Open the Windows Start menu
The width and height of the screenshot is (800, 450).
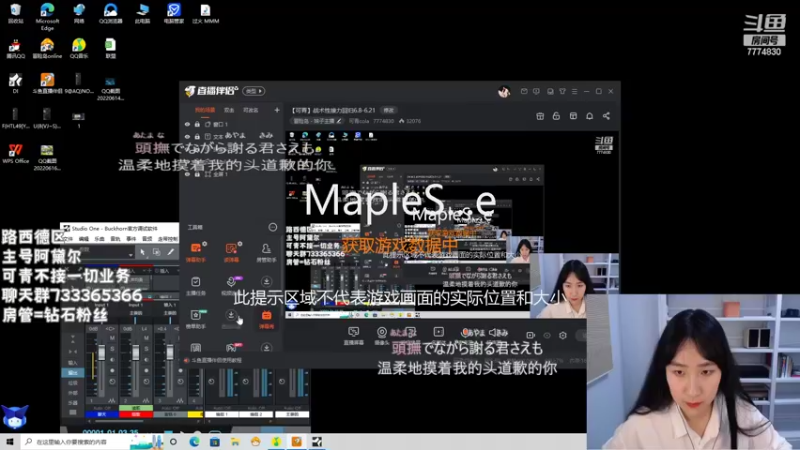click(x=10, y=442)
